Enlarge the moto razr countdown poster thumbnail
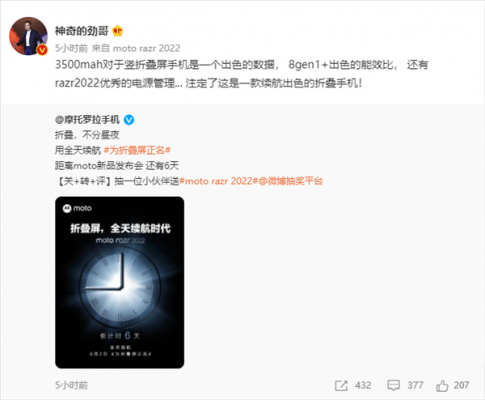 (x=120, y=282)
